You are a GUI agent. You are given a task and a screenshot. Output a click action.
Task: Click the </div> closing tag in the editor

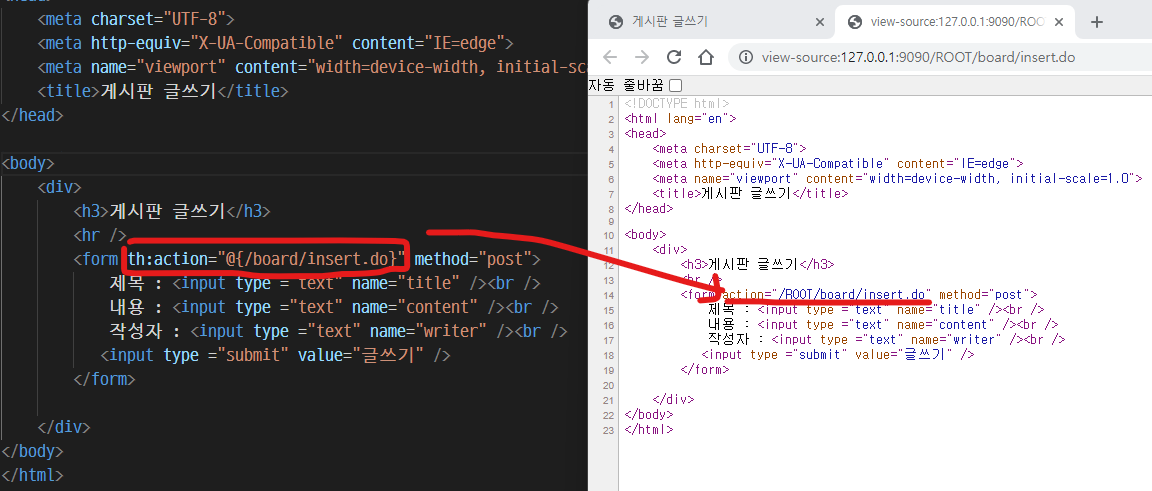(x=64, y=427)
